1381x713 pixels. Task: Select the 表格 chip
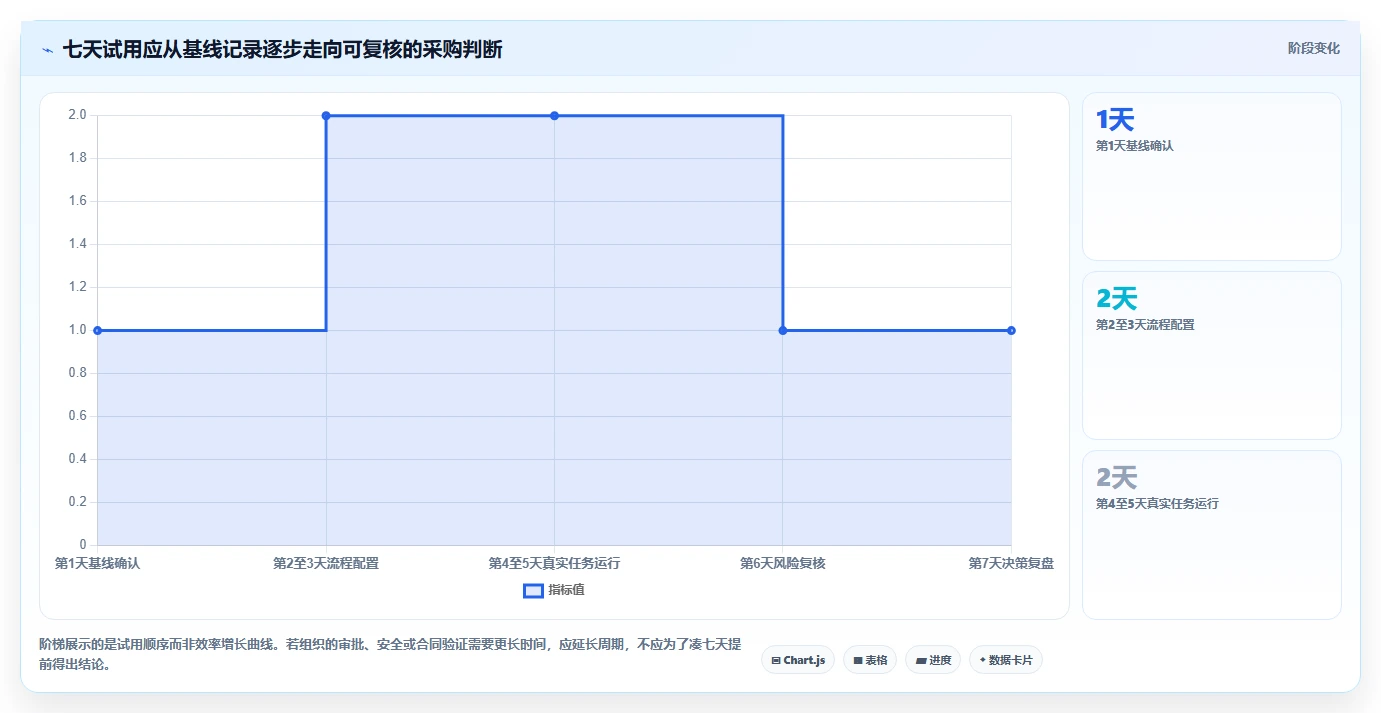tap(870, 660)
